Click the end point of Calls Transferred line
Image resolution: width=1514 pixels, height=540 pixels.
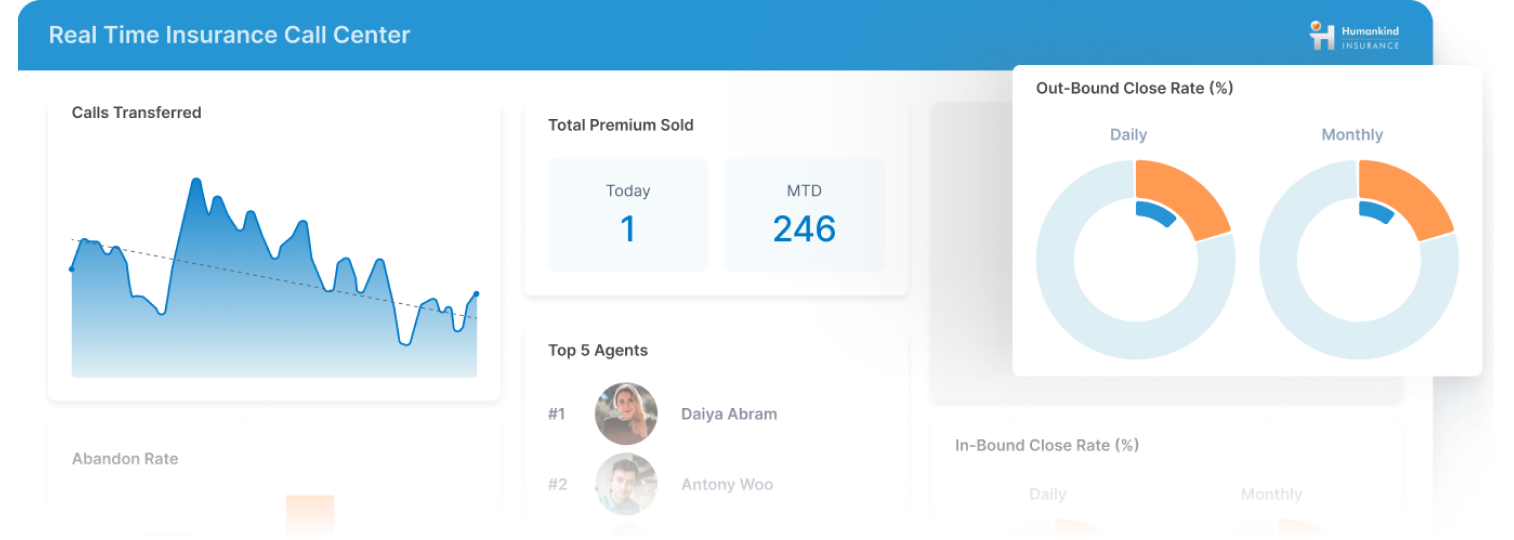476,294
